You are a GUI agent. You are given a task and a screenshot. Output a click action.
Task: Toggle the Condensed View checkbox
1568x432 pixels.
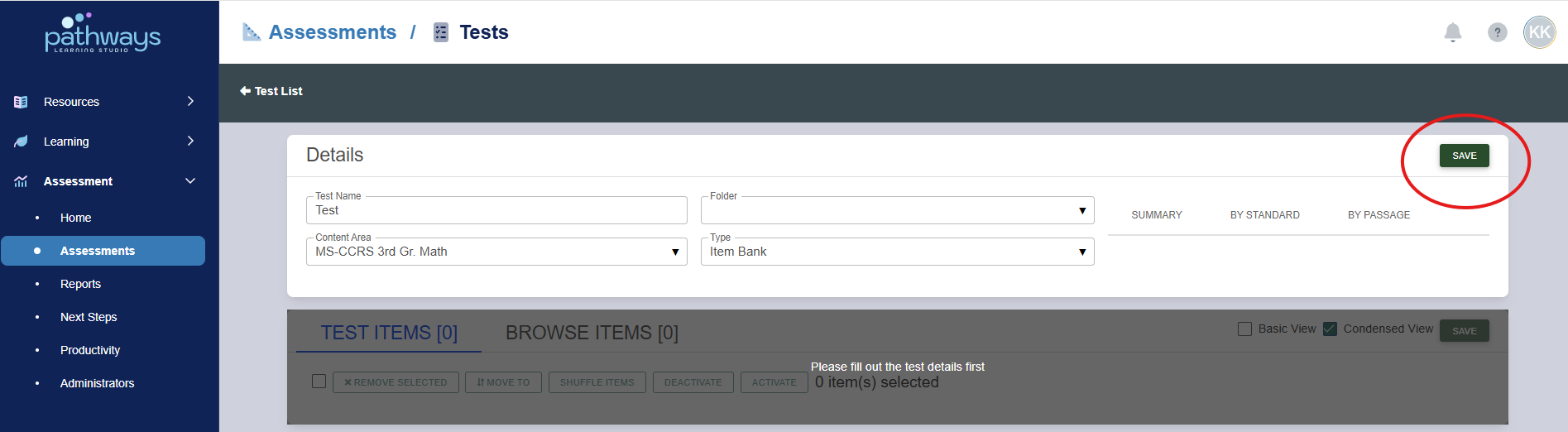click(1330, 329)
